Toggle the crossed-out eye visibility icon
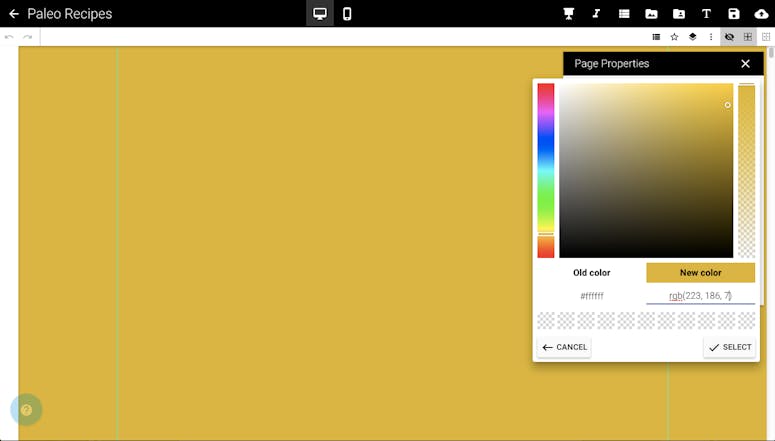The image size is (775, 441). 729,37
